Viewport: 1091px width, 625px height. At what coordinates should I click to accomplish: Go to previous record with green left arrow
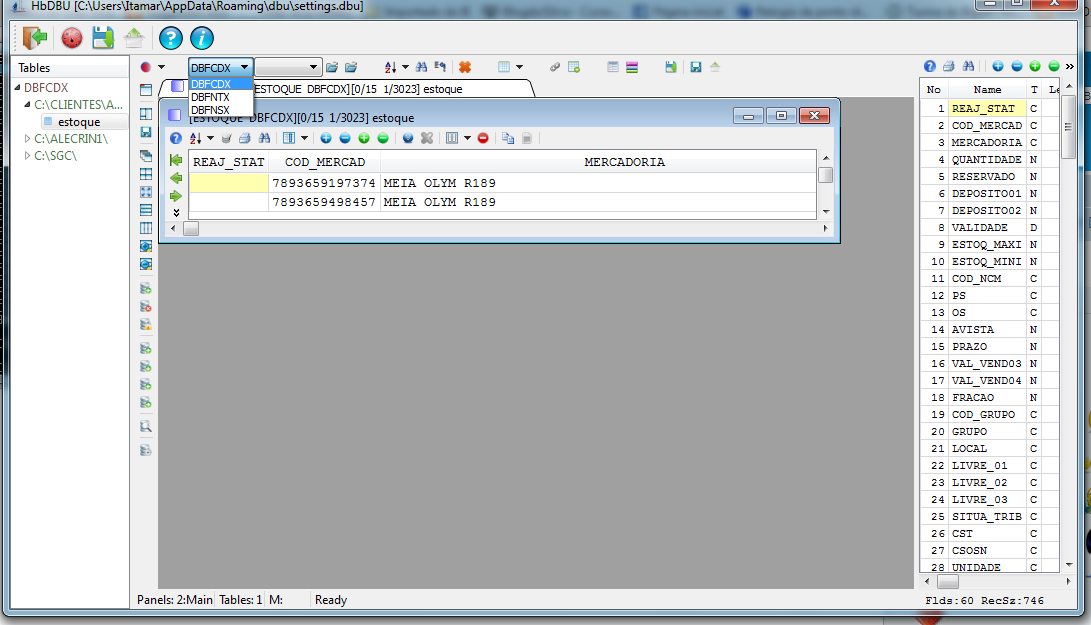point(176,178)
